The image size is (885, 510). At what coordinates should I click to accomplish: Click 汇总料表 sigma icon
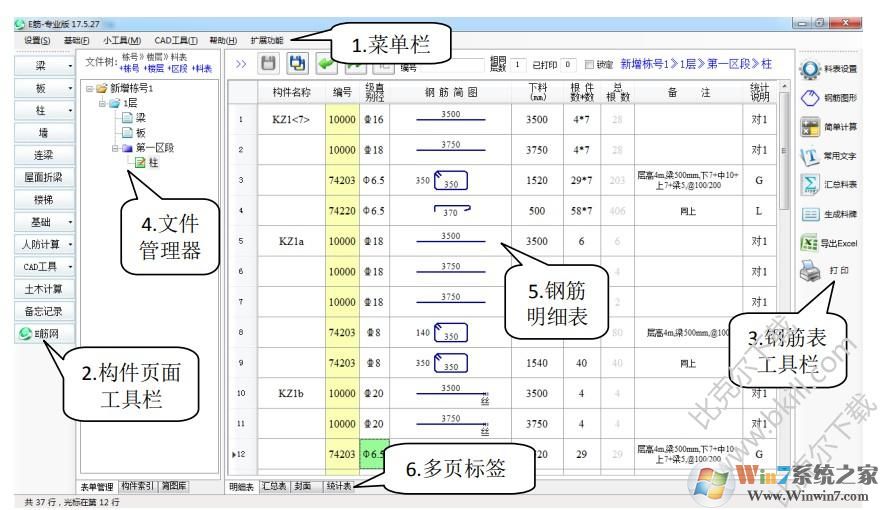tap(810, 184)
